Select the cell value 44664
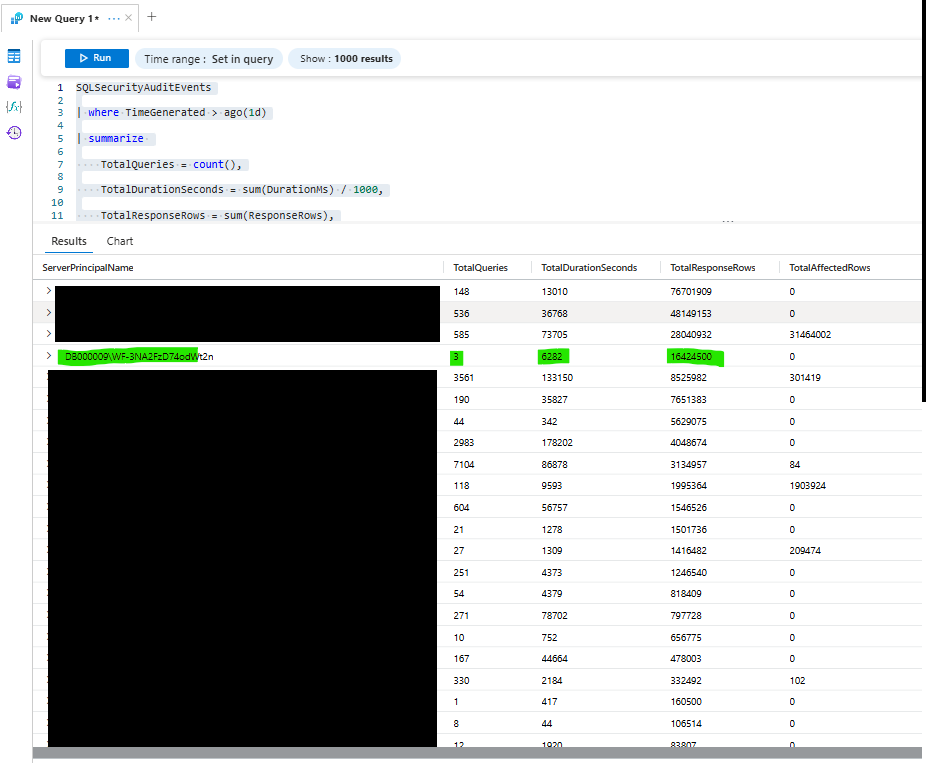The height and width of the screenshot is (763, 926). pyautogui.click(x=554, y=659)
